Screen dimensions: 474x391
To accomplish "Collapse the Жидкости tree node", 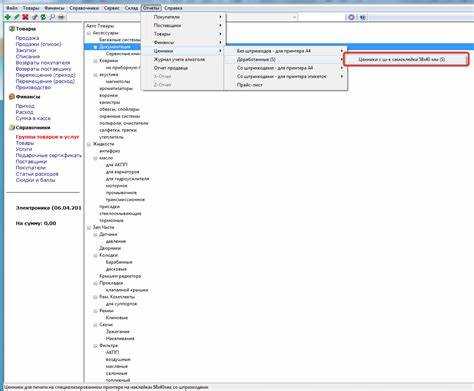I will coord(89,144).
